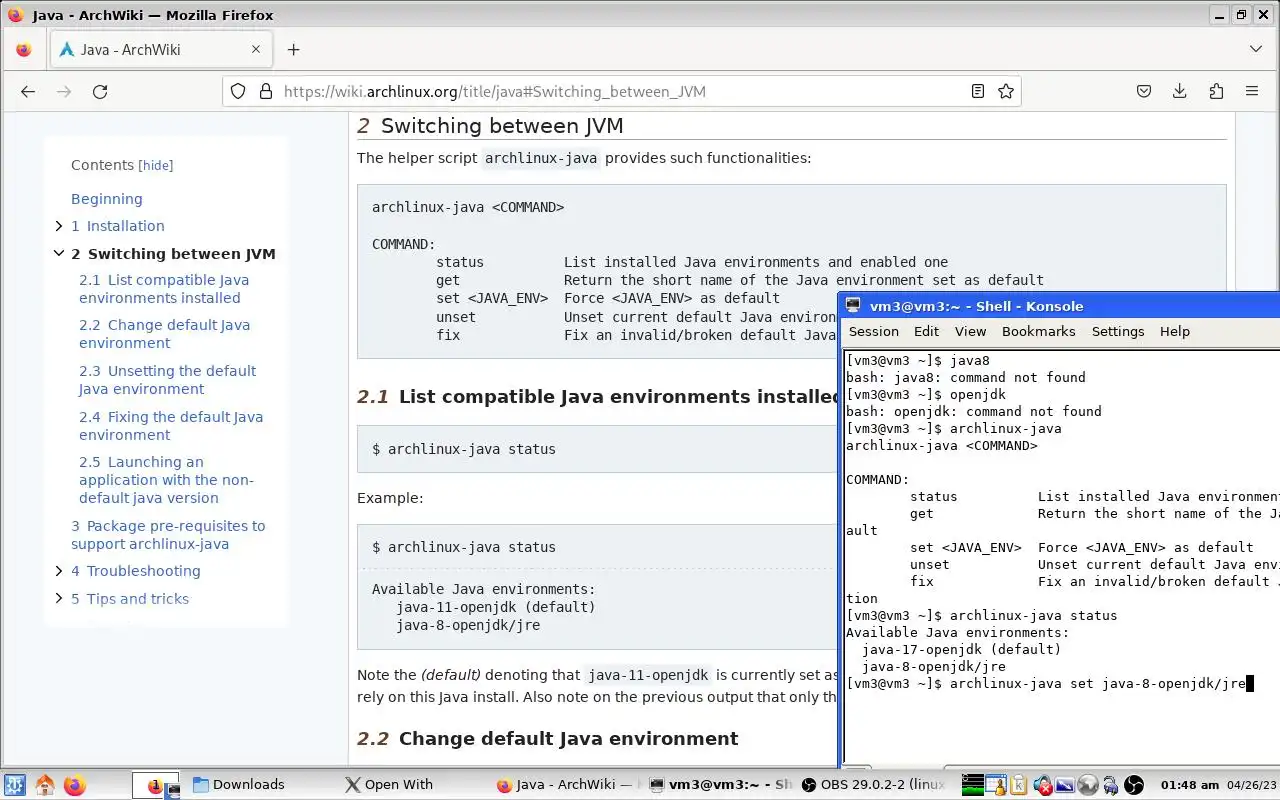Screen dimensions: 1280x800
Task: Go to 2.4 Fixing the default Java environment
Action: coord(171,426)
